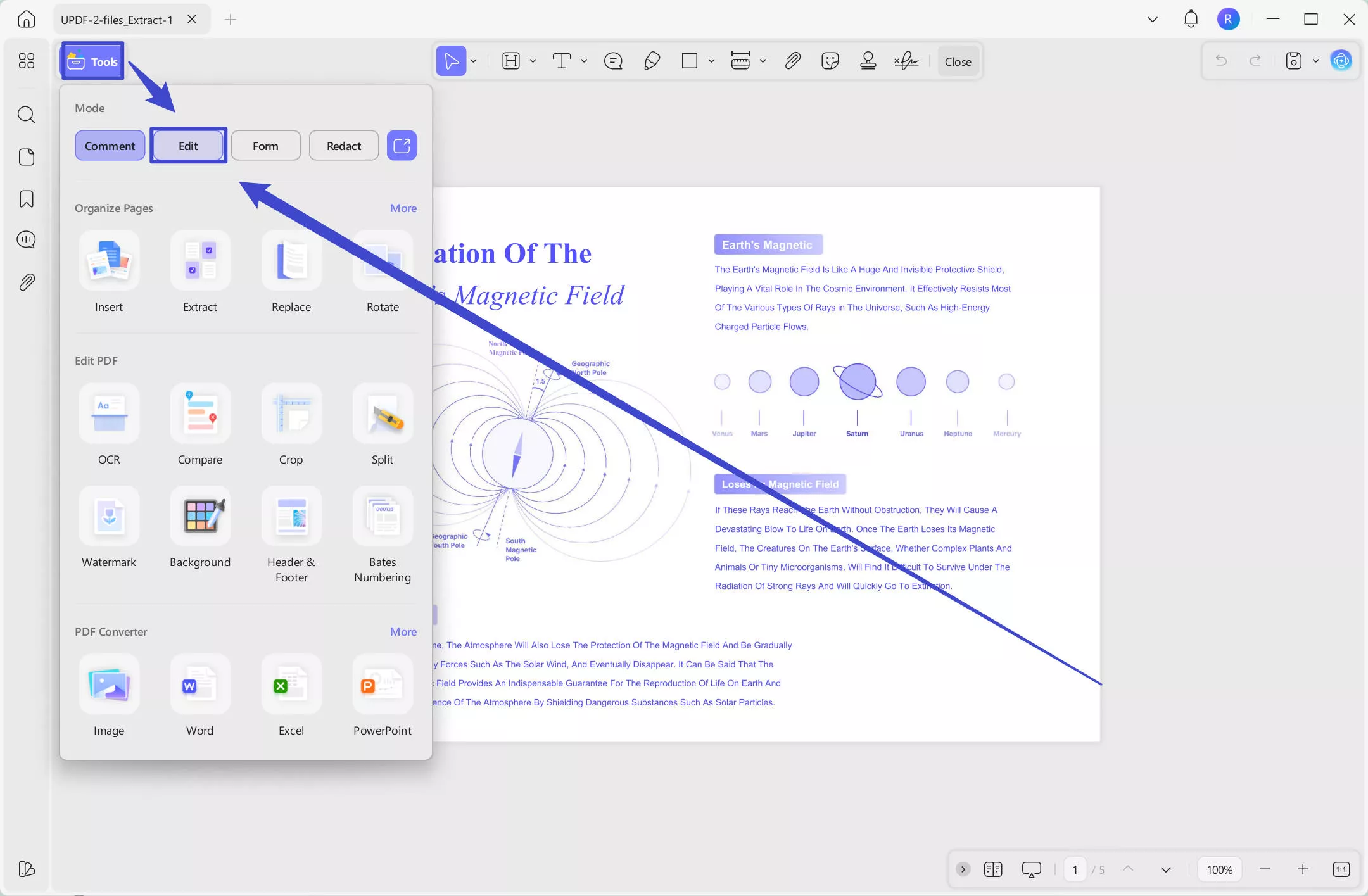Screen dimensions: 1368x896
Task: Select Form mode
Action: [x=265, y=146]
